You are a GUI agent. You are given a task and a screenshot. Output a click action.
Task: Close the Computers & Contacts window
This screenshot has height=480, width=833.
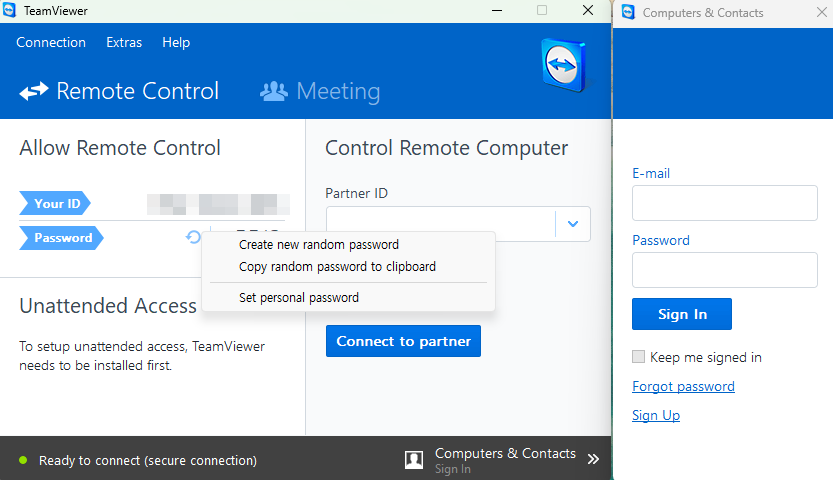pos(822,12)
